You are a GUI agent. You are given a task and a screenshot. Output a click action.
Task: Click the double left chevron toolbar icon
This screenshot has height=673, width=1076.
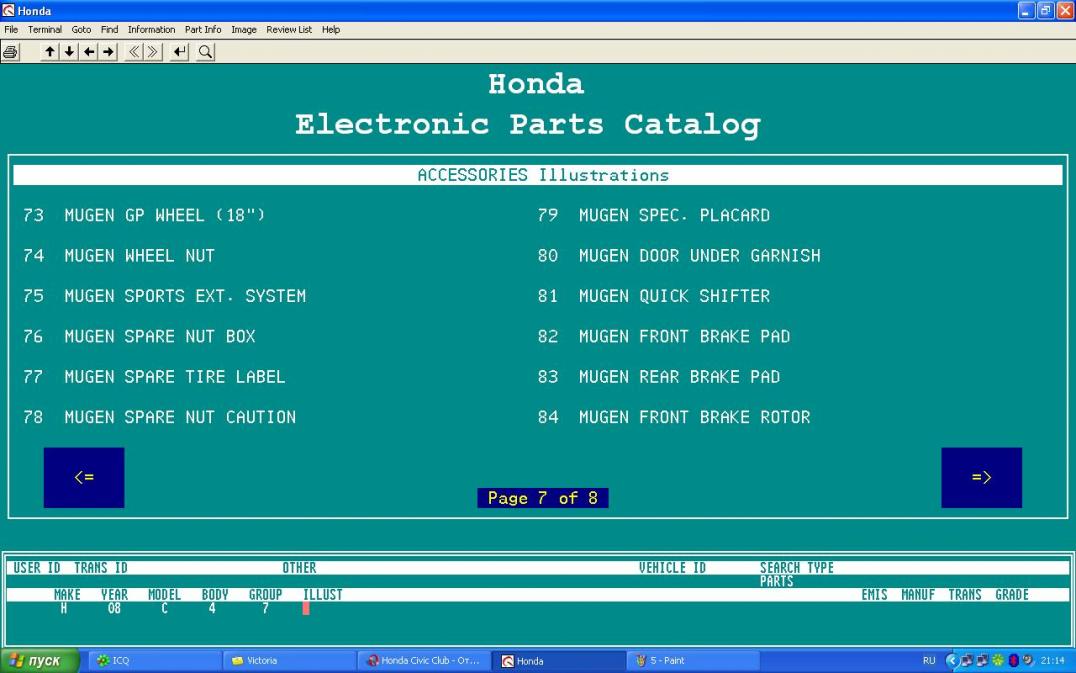(134, 52)
